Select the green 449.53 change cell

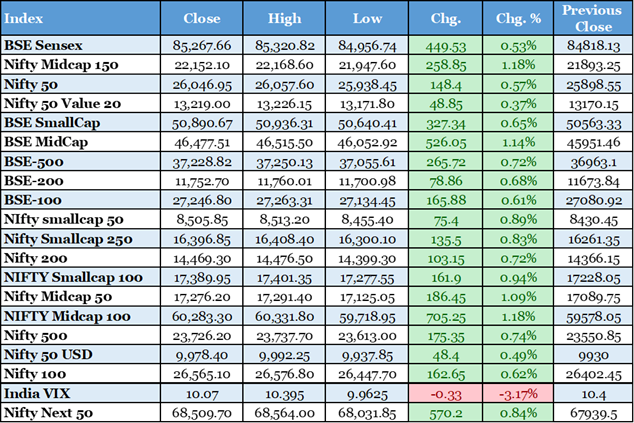pyautogui.click(x=445, y=45)
